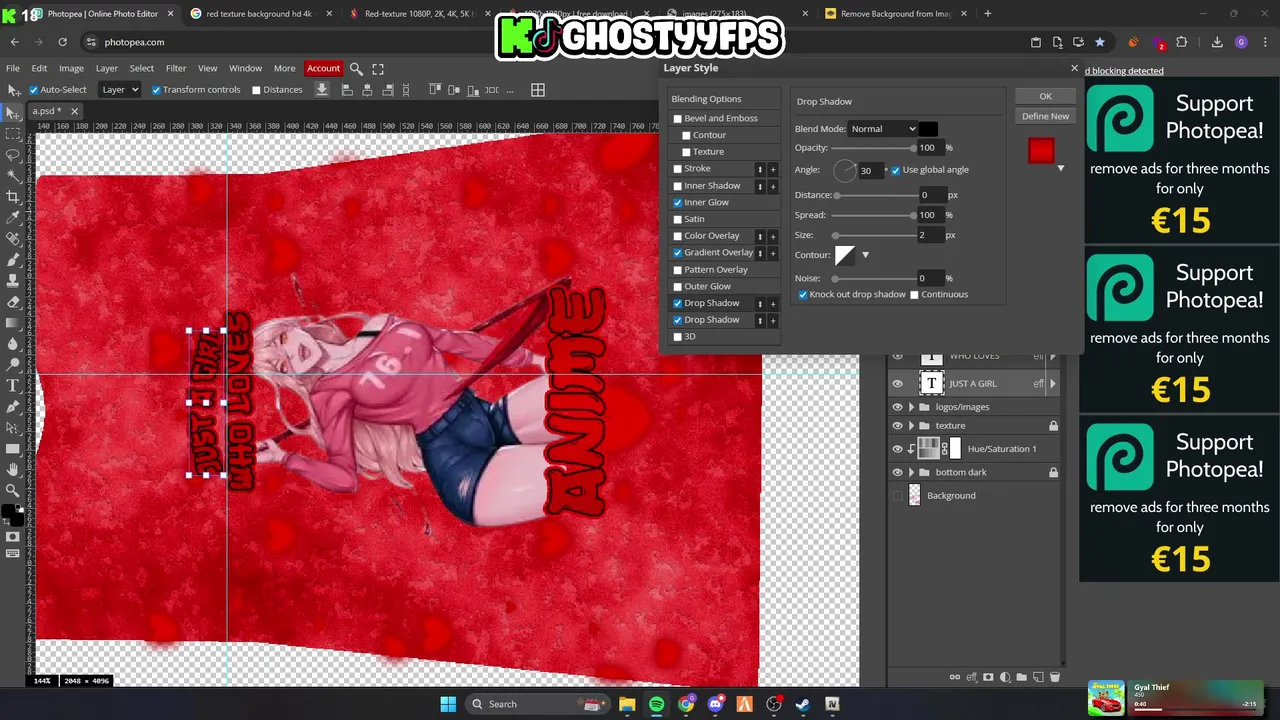Select the Brush tool
Screen dimensions: 1280x720
click(13, 259)
